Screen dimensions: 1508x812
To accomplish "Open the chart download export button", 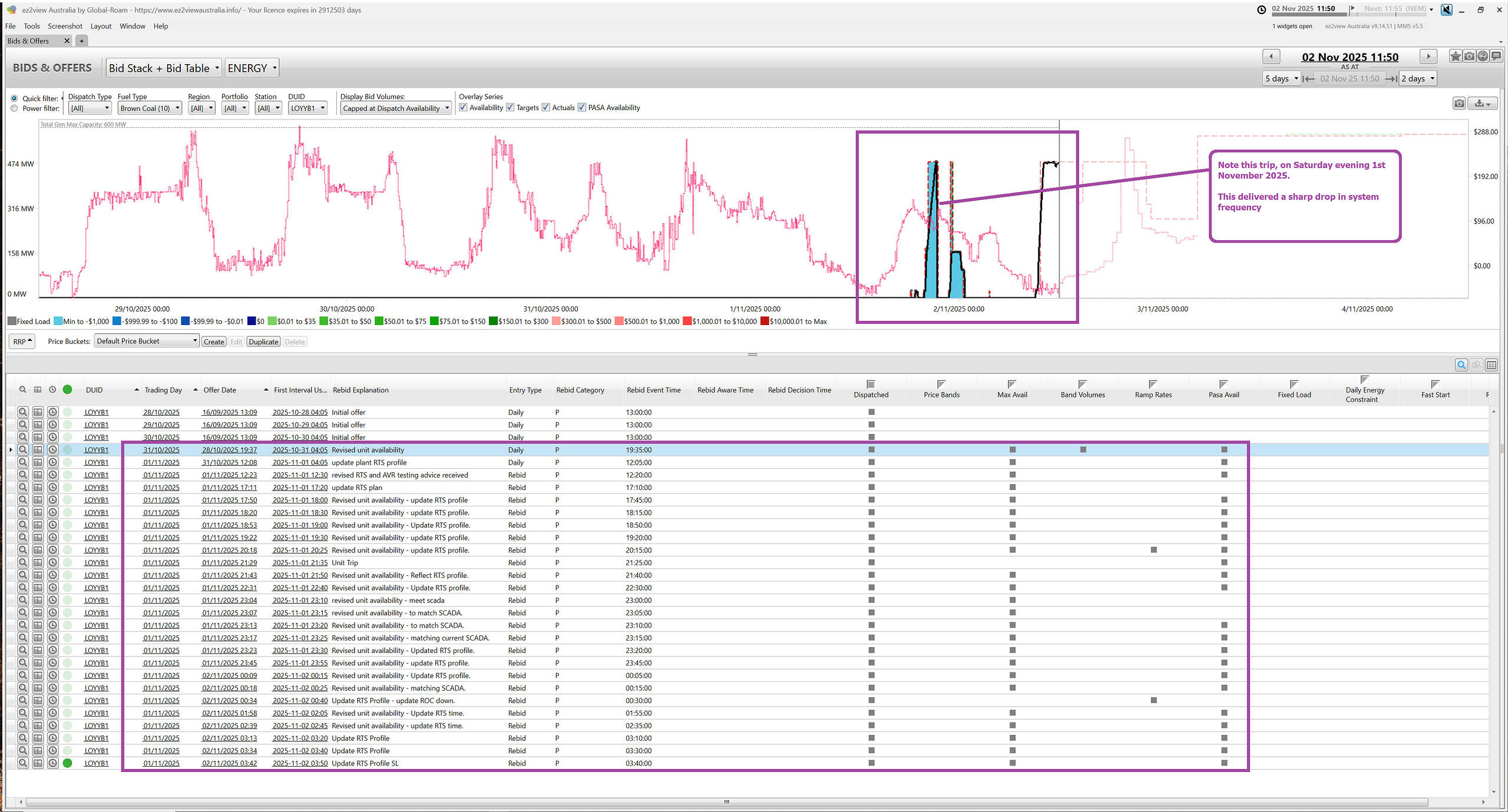I will 1483,104.
